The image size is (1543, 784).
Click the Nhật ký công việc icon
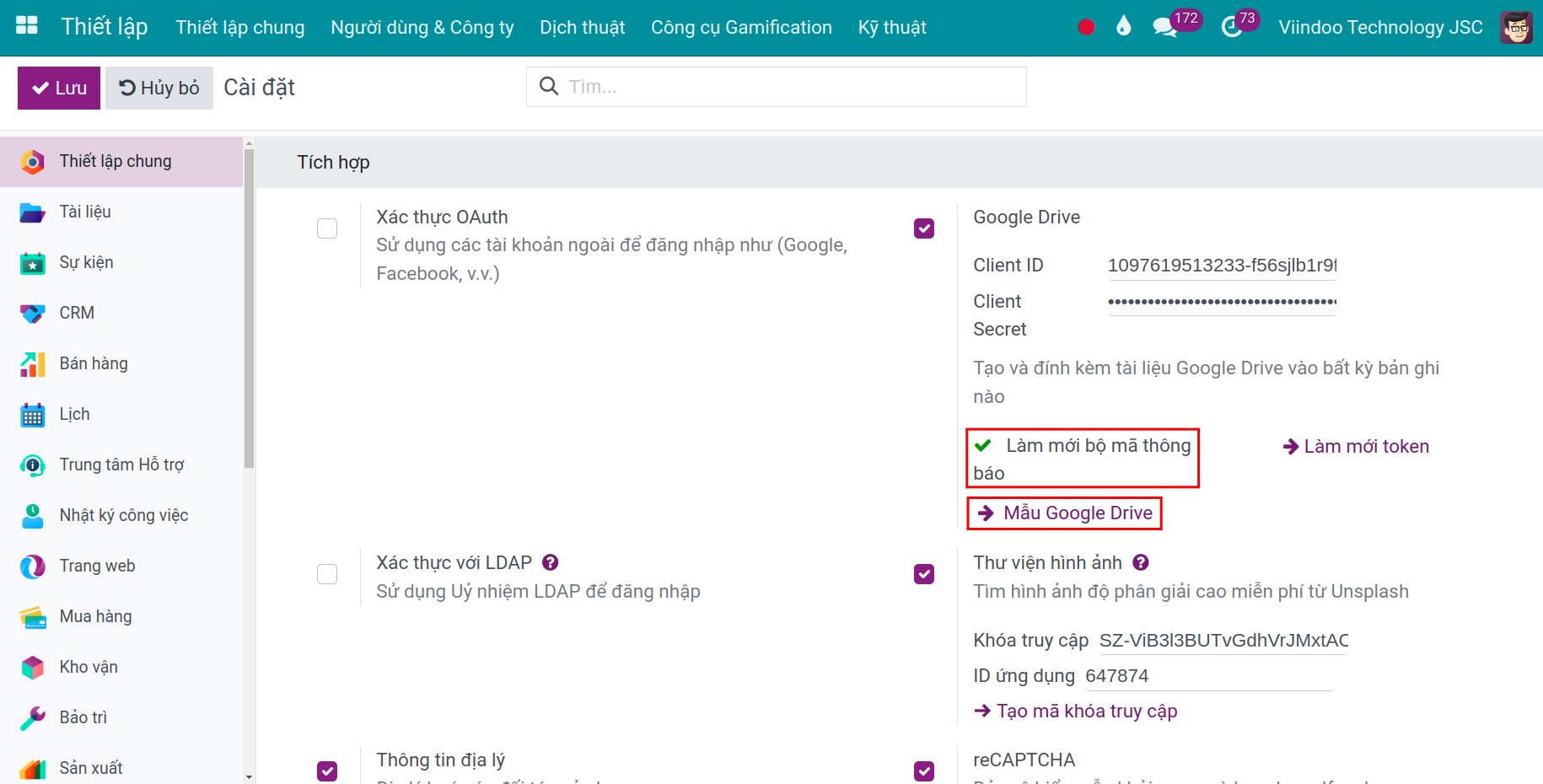click(32, 516)
